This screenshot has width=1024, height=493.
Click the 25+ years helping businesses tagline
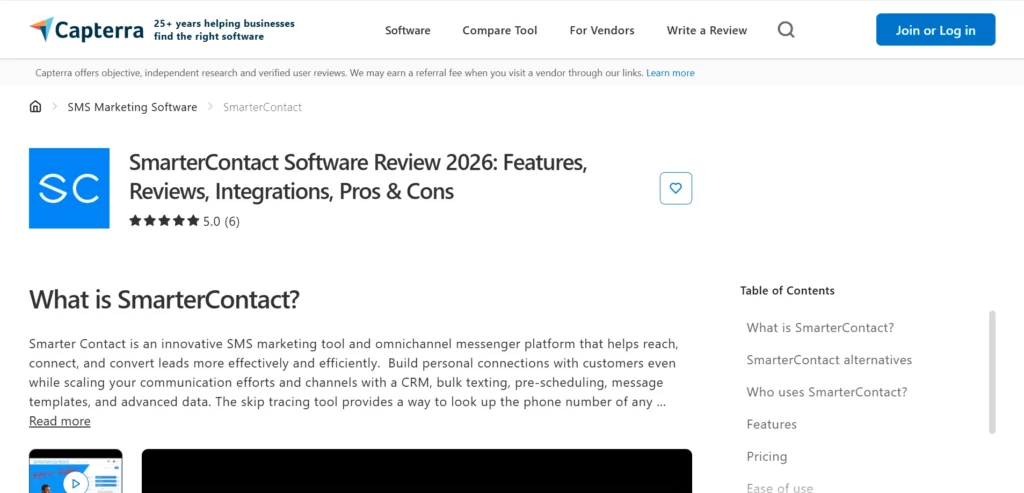[x=224, y=30]
